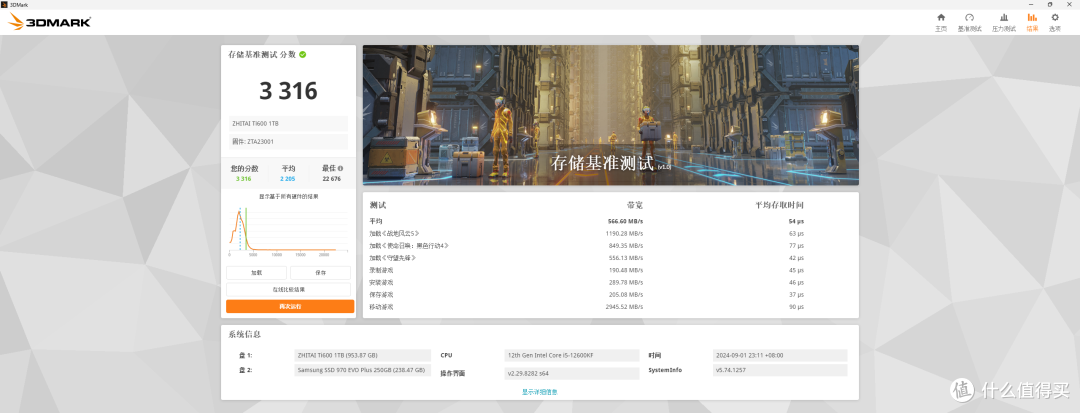Click the average access time 54 µs
This screenshot has height=413, width=1080.
[797, 222]
